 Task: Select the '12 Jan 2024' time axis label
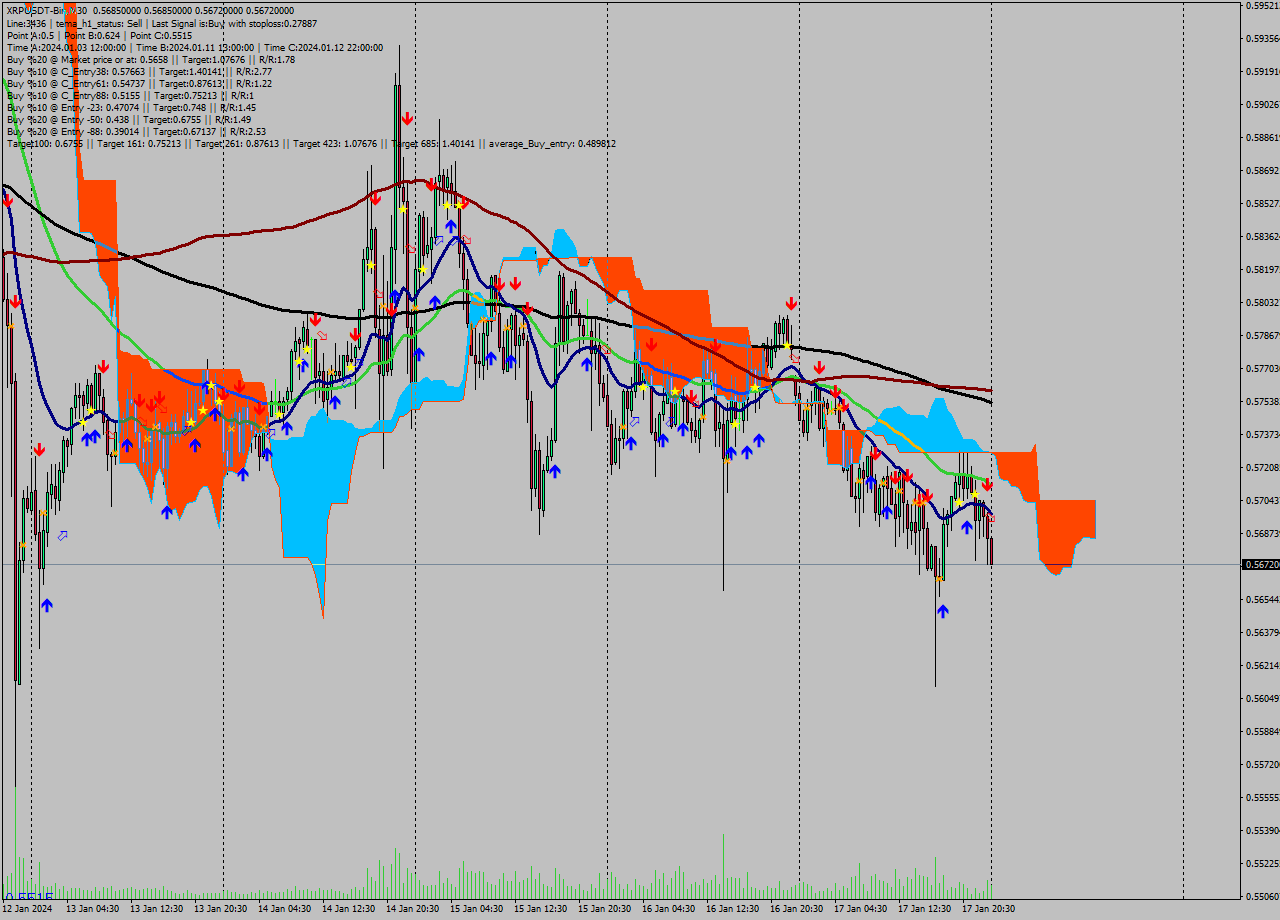(x=27, y=909)
